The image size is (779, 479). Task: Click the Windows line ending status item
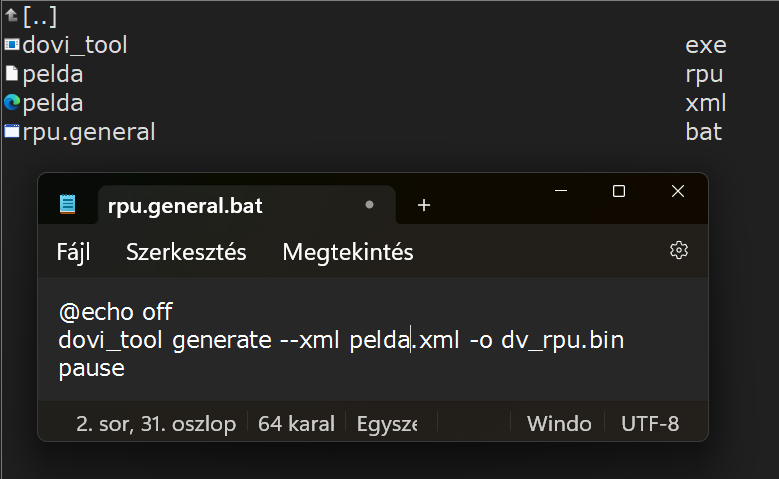click(559, 424)
